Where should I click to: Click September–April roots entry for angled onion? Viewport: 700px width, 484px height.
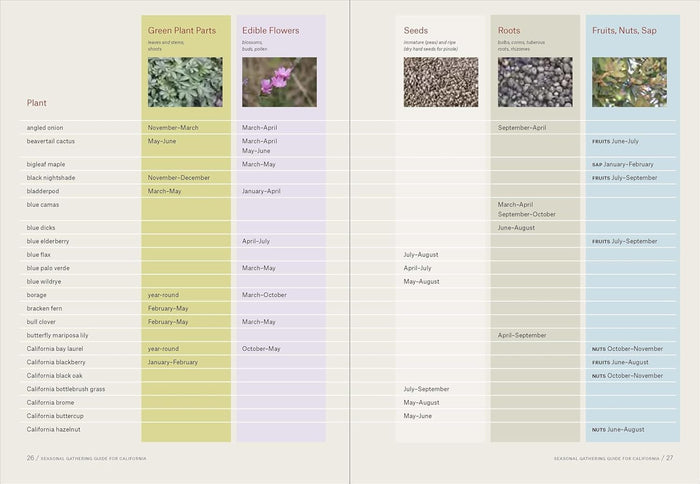522,128
